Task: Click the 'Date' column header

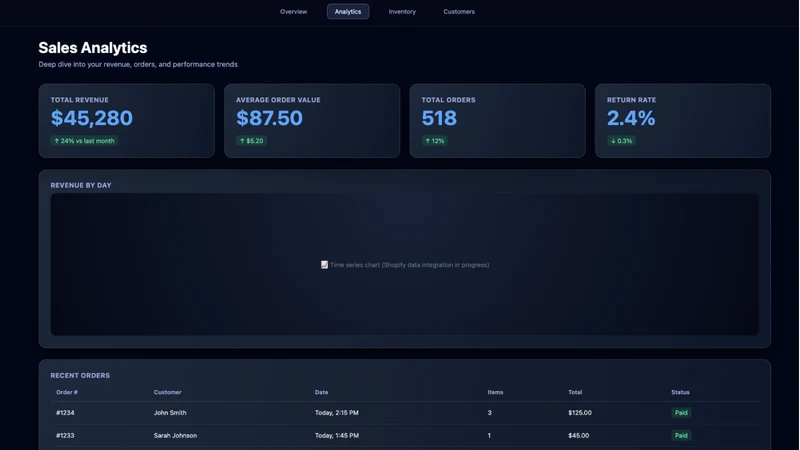Action: pyautogui.click(x=321, y=392)
